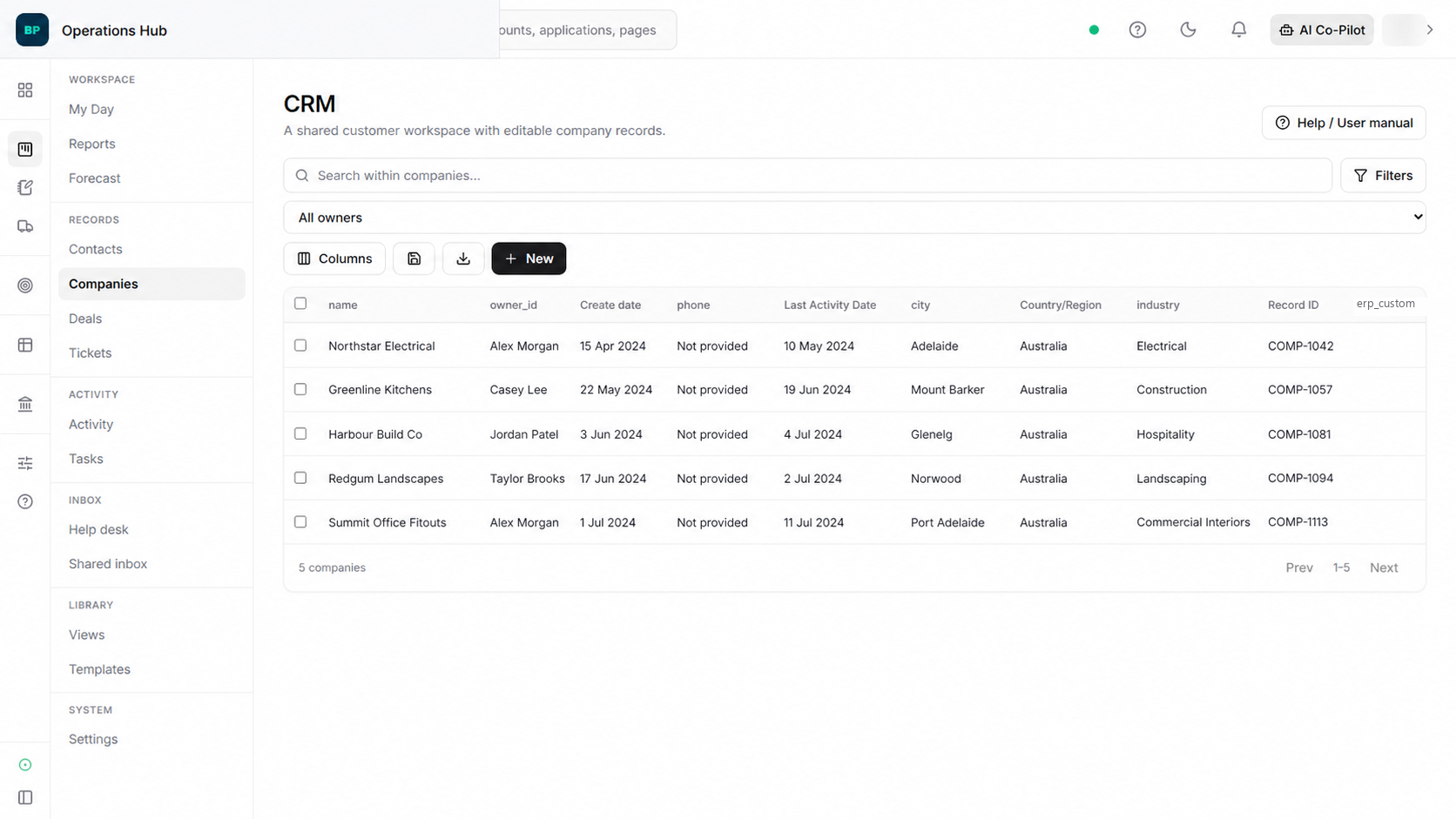Expand the top bar right chevron arrow
Screen dimensions: 1456x819
click(x=1430, y=30)
